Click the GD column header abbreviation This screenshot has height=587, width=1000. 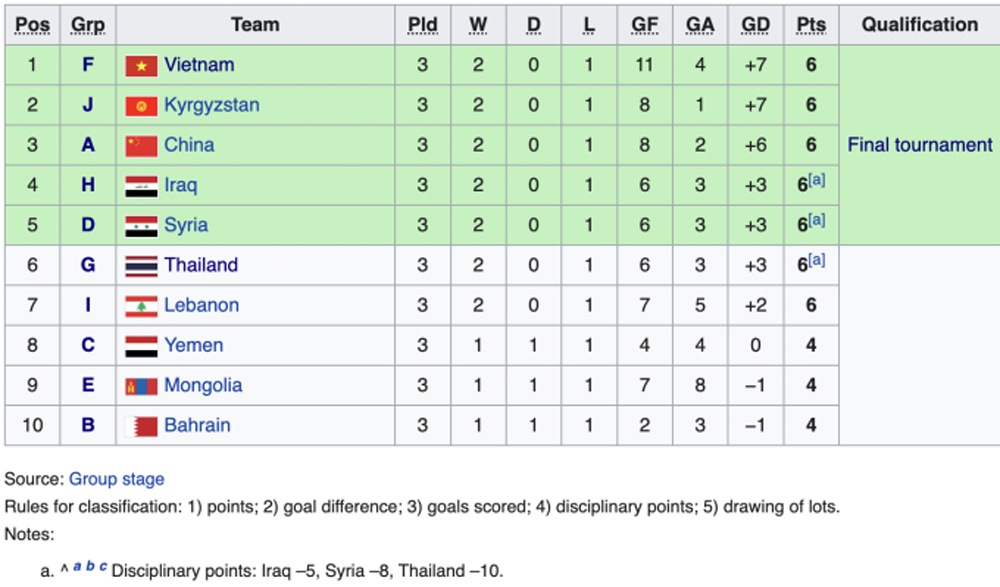tap(755, 25)
